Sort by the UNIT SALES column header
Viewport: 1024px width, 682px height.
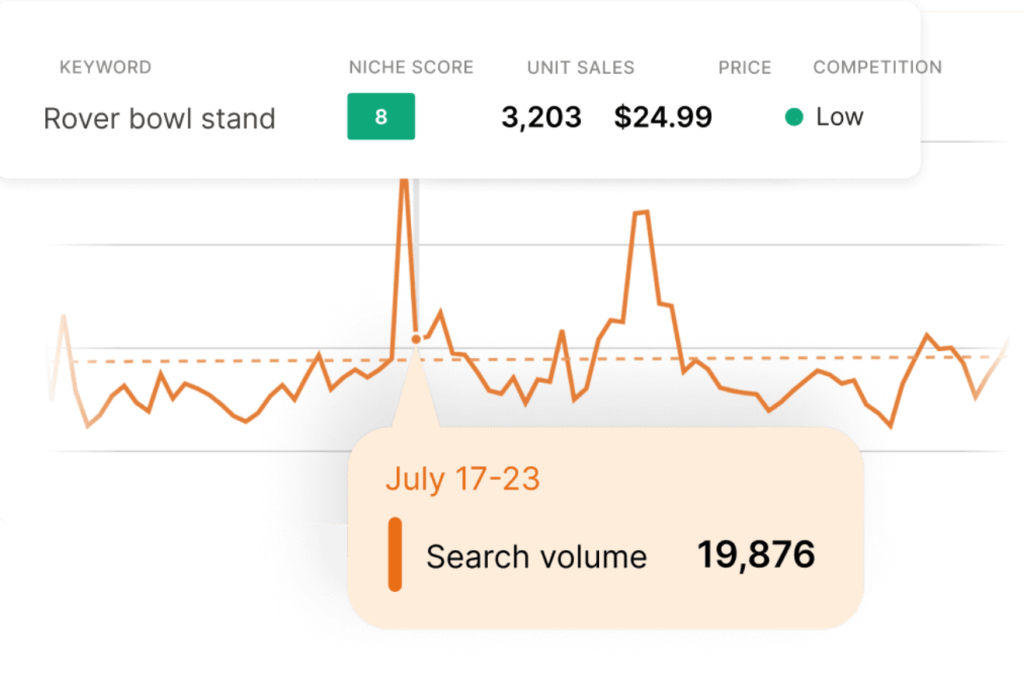(580, 68)
